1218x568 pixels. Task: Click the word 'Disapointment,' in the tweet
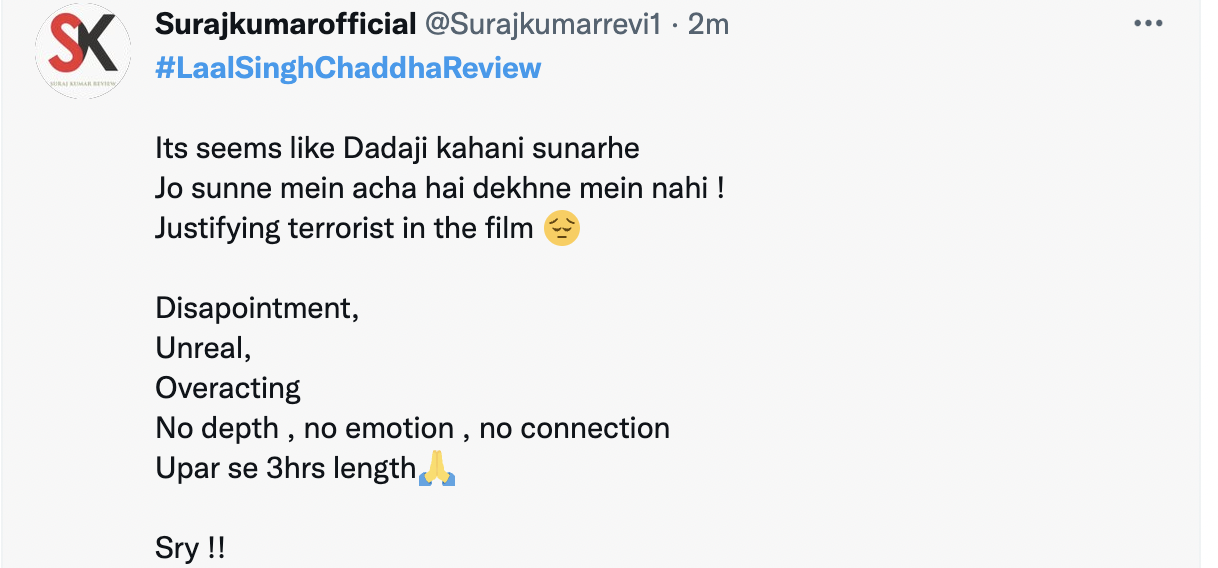(x=257, y=308)
